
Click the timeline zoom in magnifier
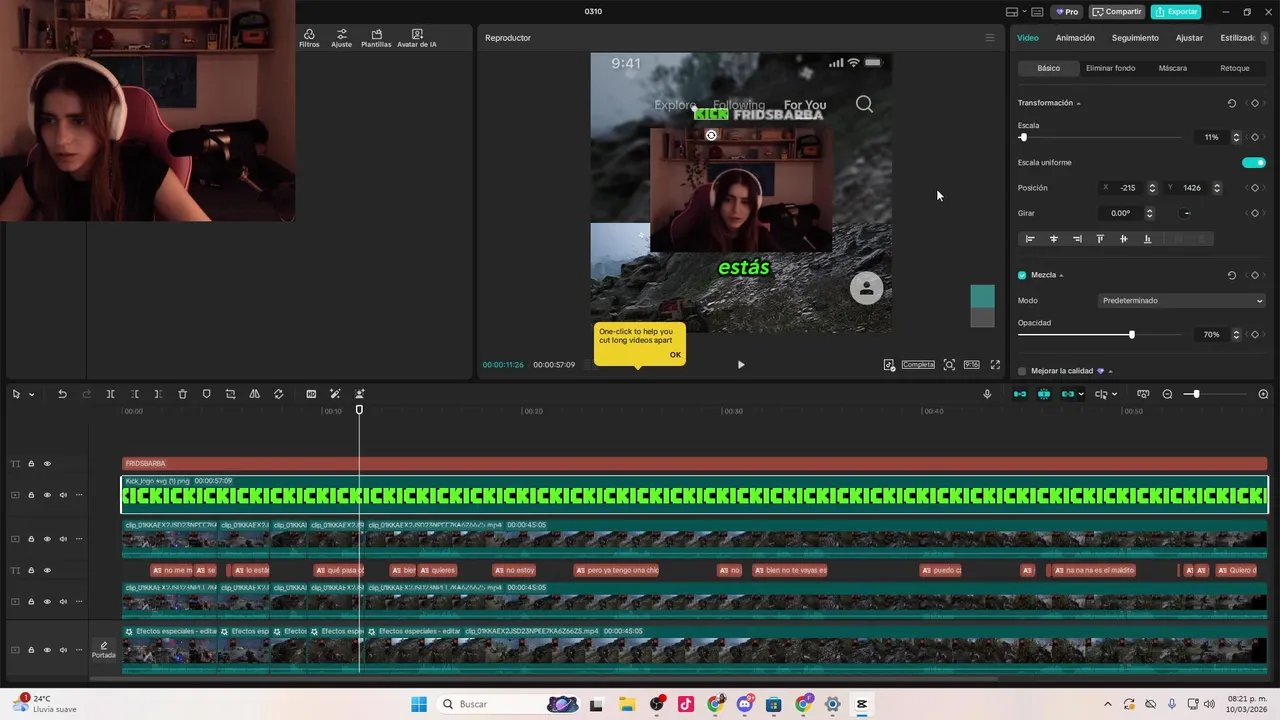[x=1263, y=394]
